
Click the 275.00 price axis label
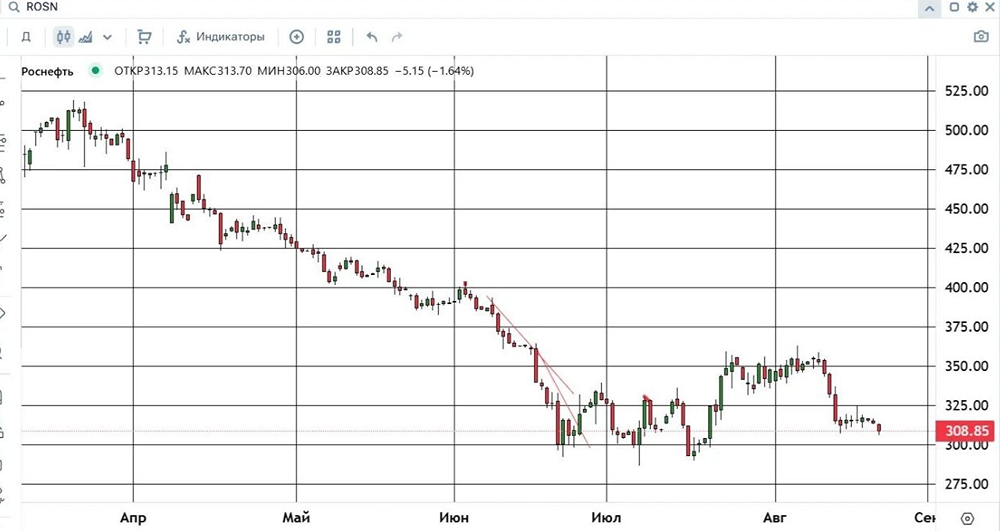[966, 484]
